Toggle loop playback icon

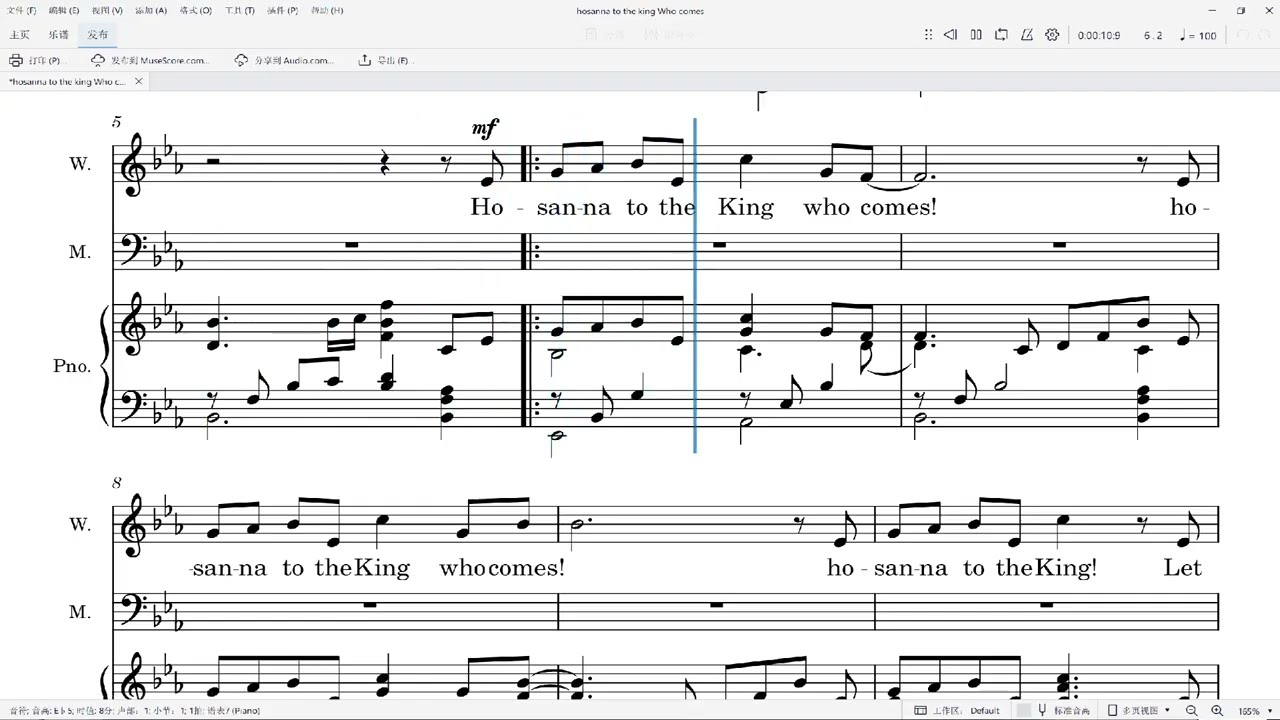click(x=1001, y=35)
